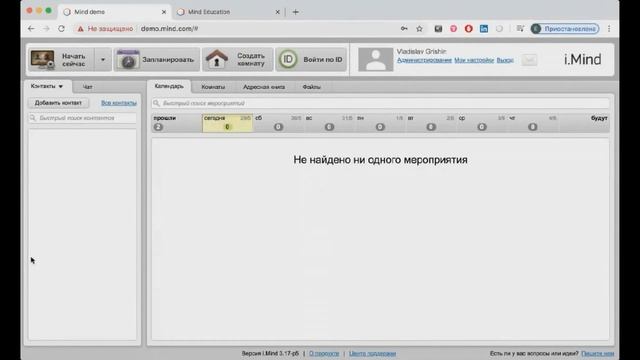Click the 'Добавить контакт' button
This screenshot has height=360, width=640.
(x=58, y=103)
